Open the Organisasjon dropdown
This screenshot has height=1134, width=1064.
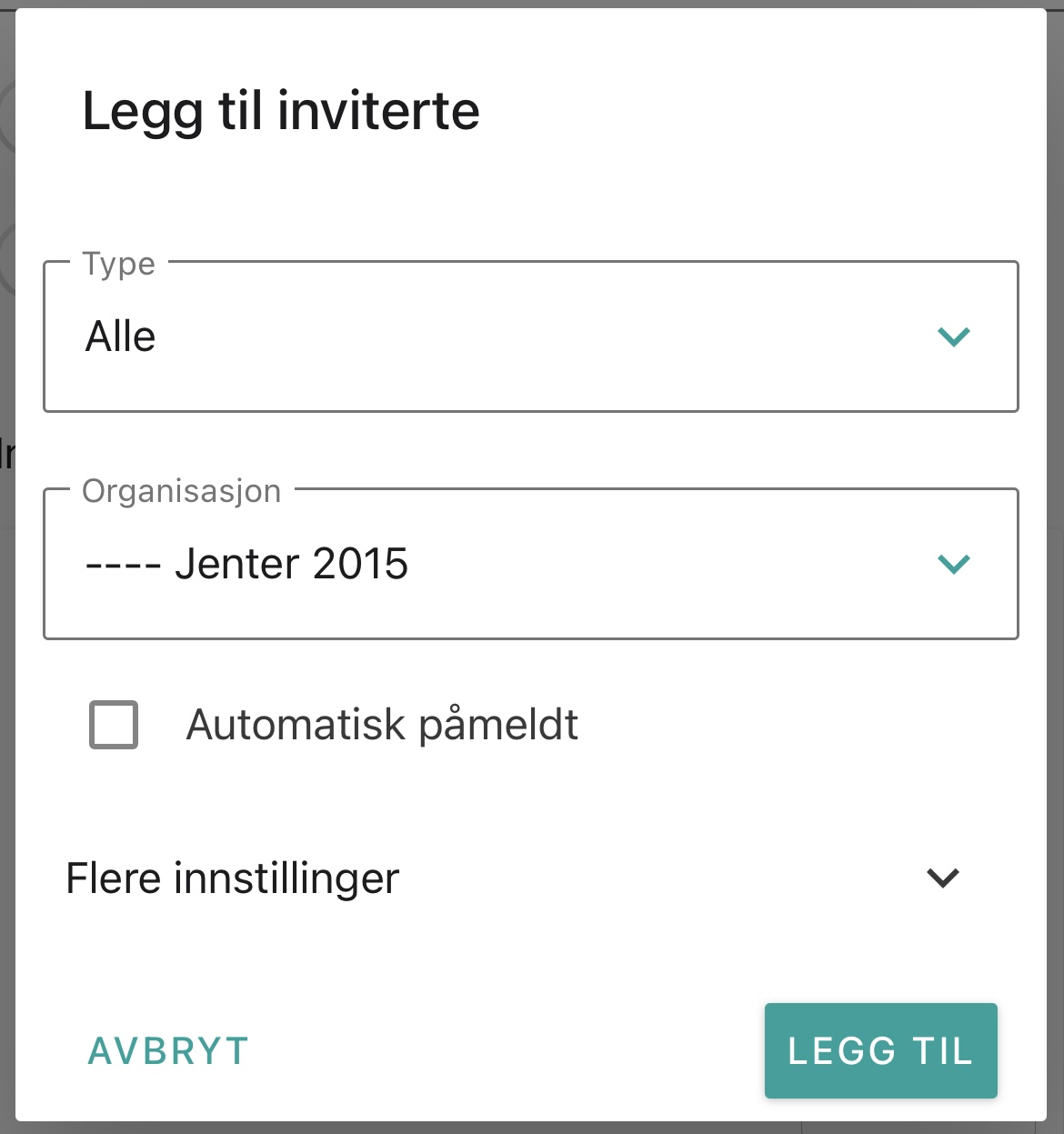click(531, 564)
